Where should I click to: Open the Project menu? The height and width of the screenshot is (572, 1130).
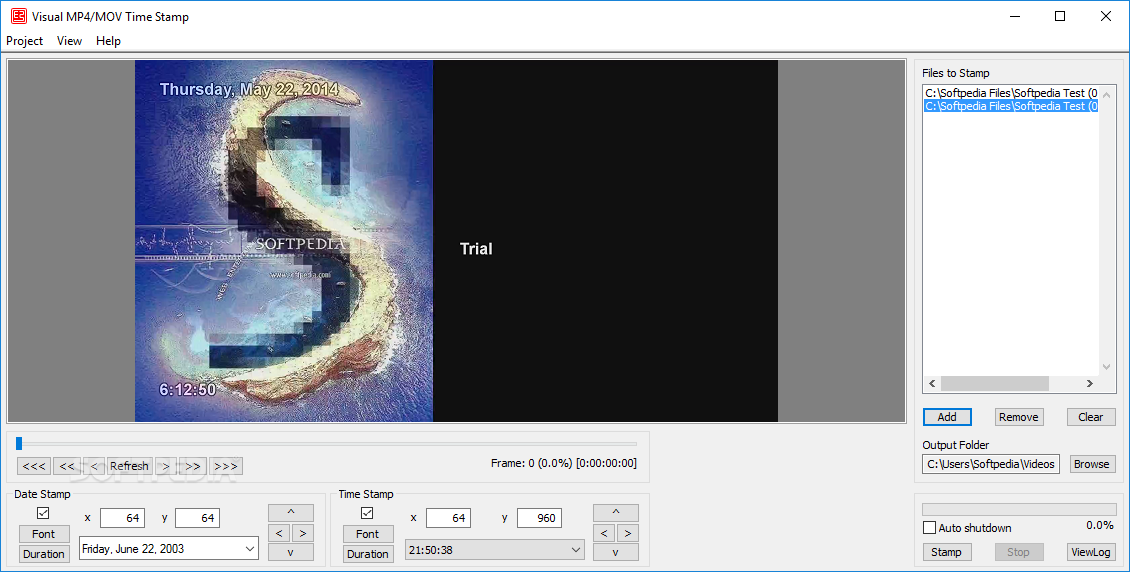tap(25, 41)
